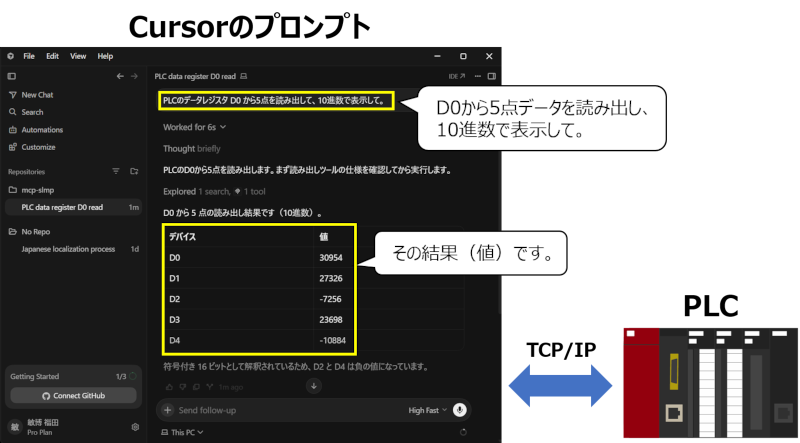Click the thumbs up feedback icon

pos(170,387)
